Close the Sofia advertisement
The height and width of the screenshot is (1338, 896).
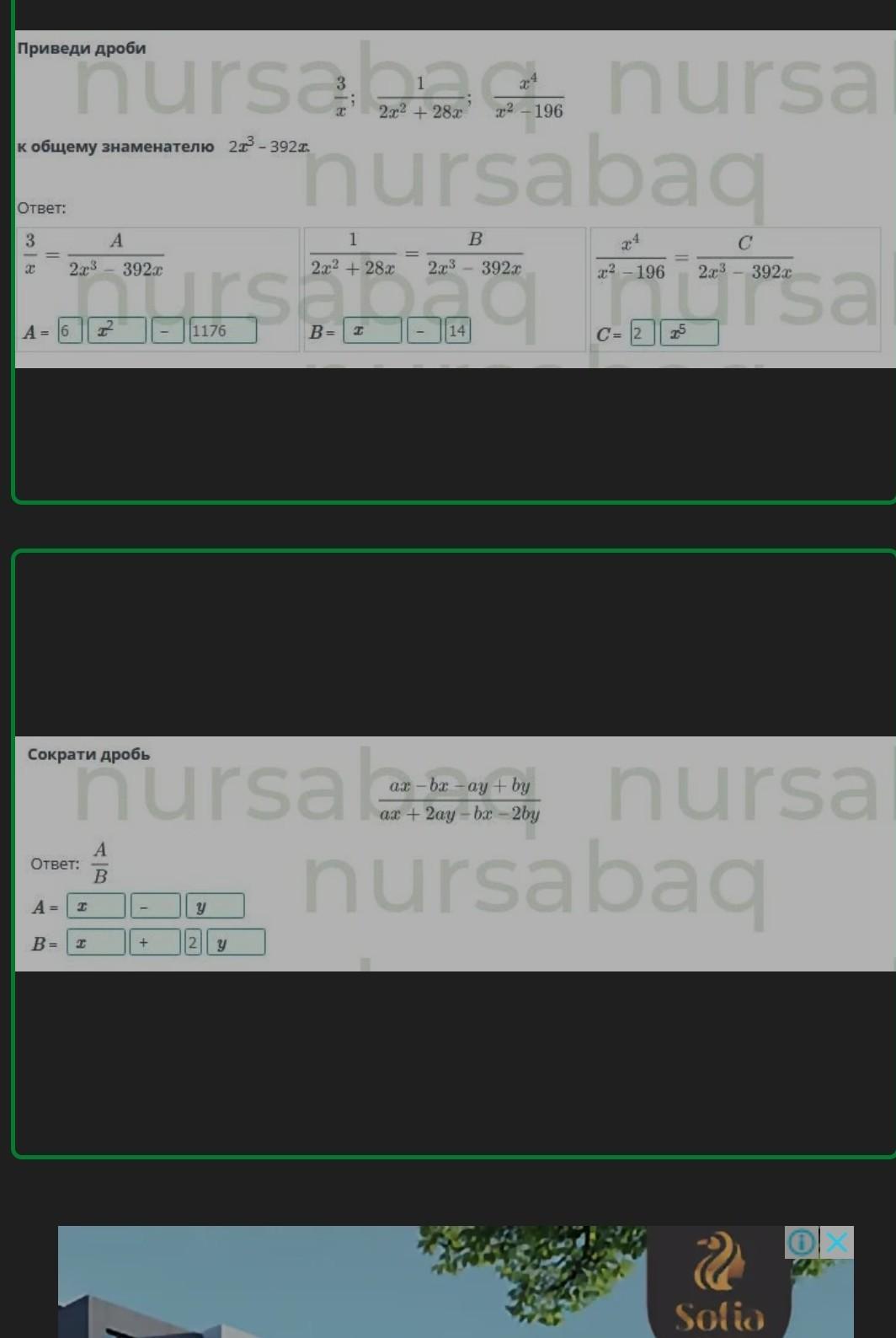[x=837, y=1242]
